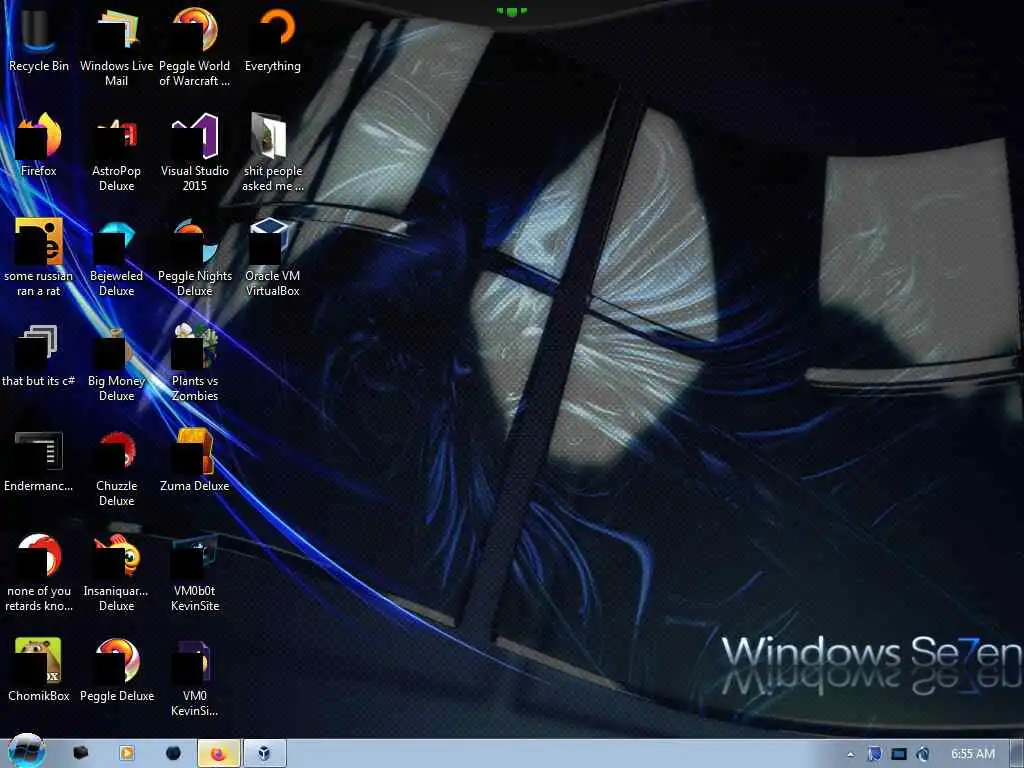Image resolution: width=1024 pixels, height=768 pixels.
Task: Switch to Firefox in the taskbar
Action: (x=219, y=754)
